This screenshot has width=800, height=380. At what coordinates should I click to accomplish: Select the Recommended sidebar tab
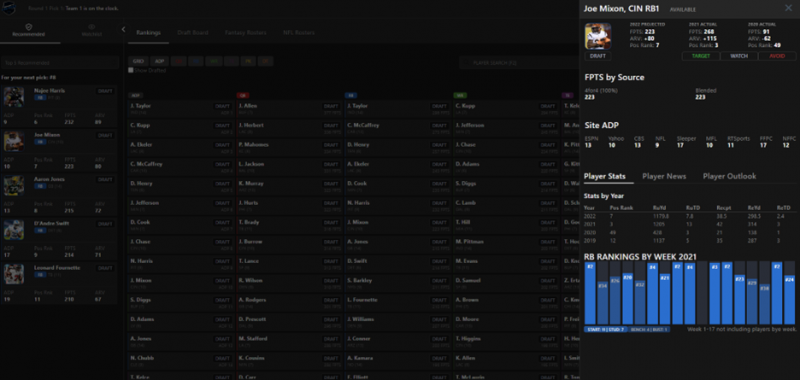pos(29,31)
